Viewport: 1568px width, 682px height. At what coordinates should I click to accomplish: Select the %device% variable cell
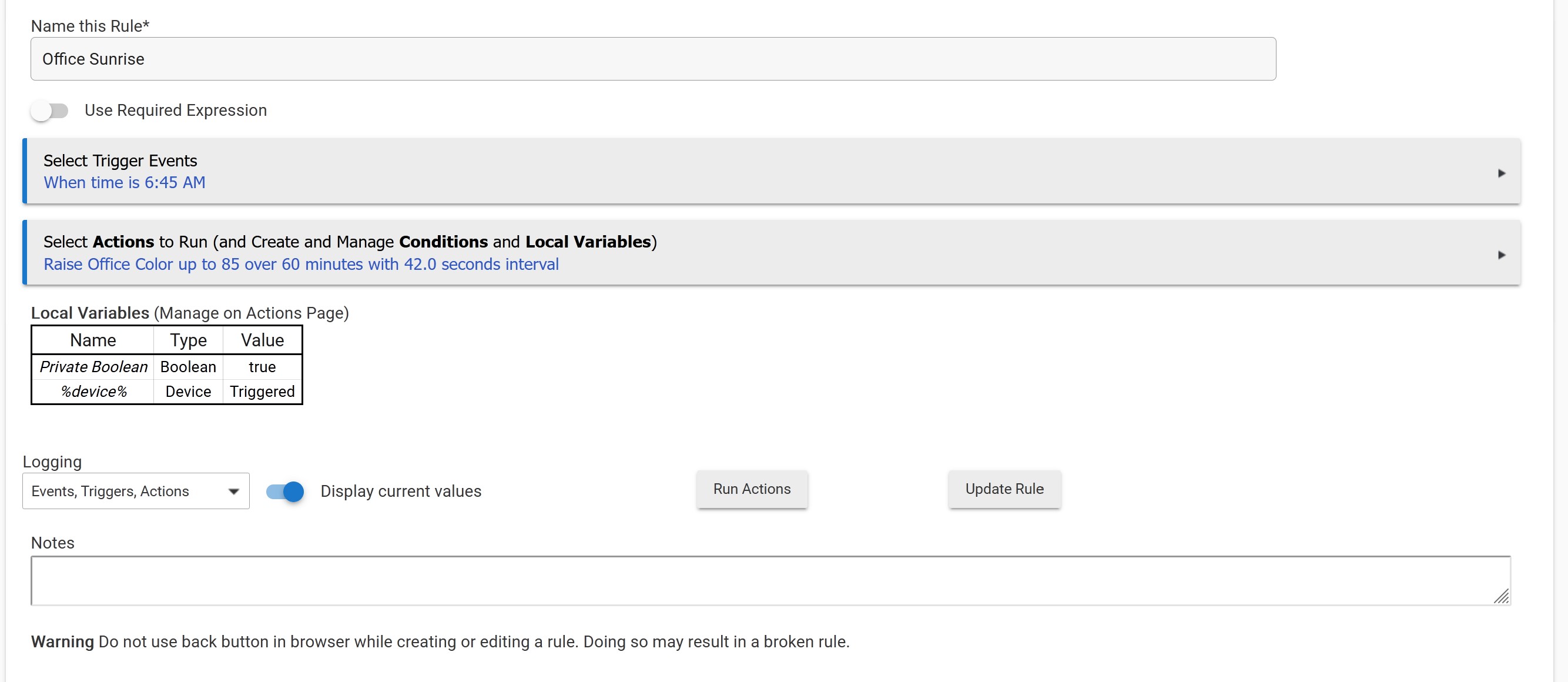coord(93,392)
